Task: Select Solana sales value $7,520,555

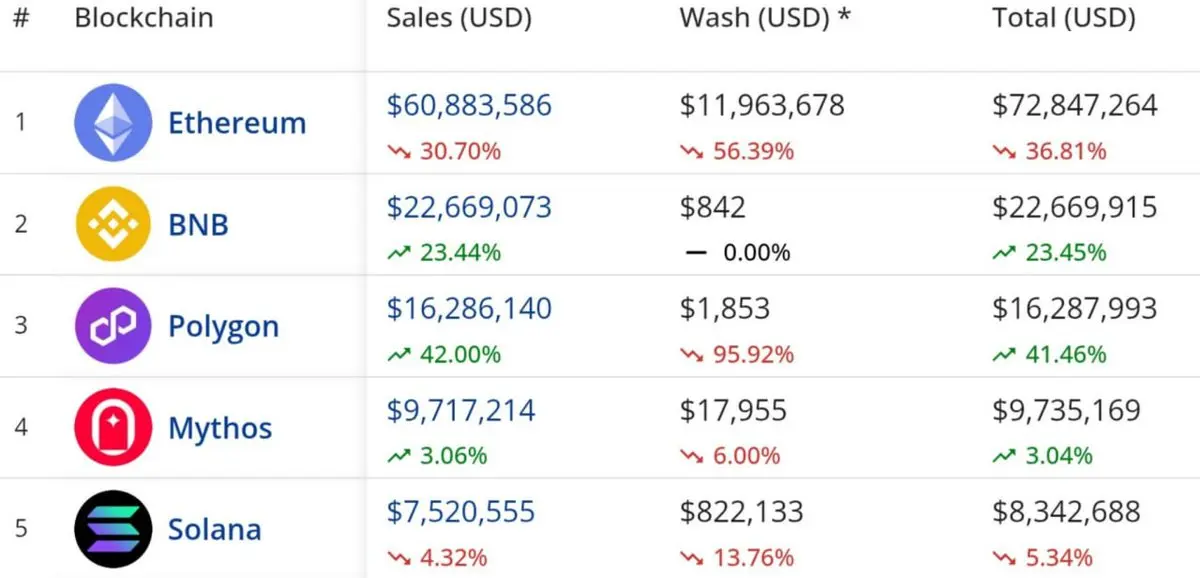Action: pyautogui.click(x=461, y=512)
